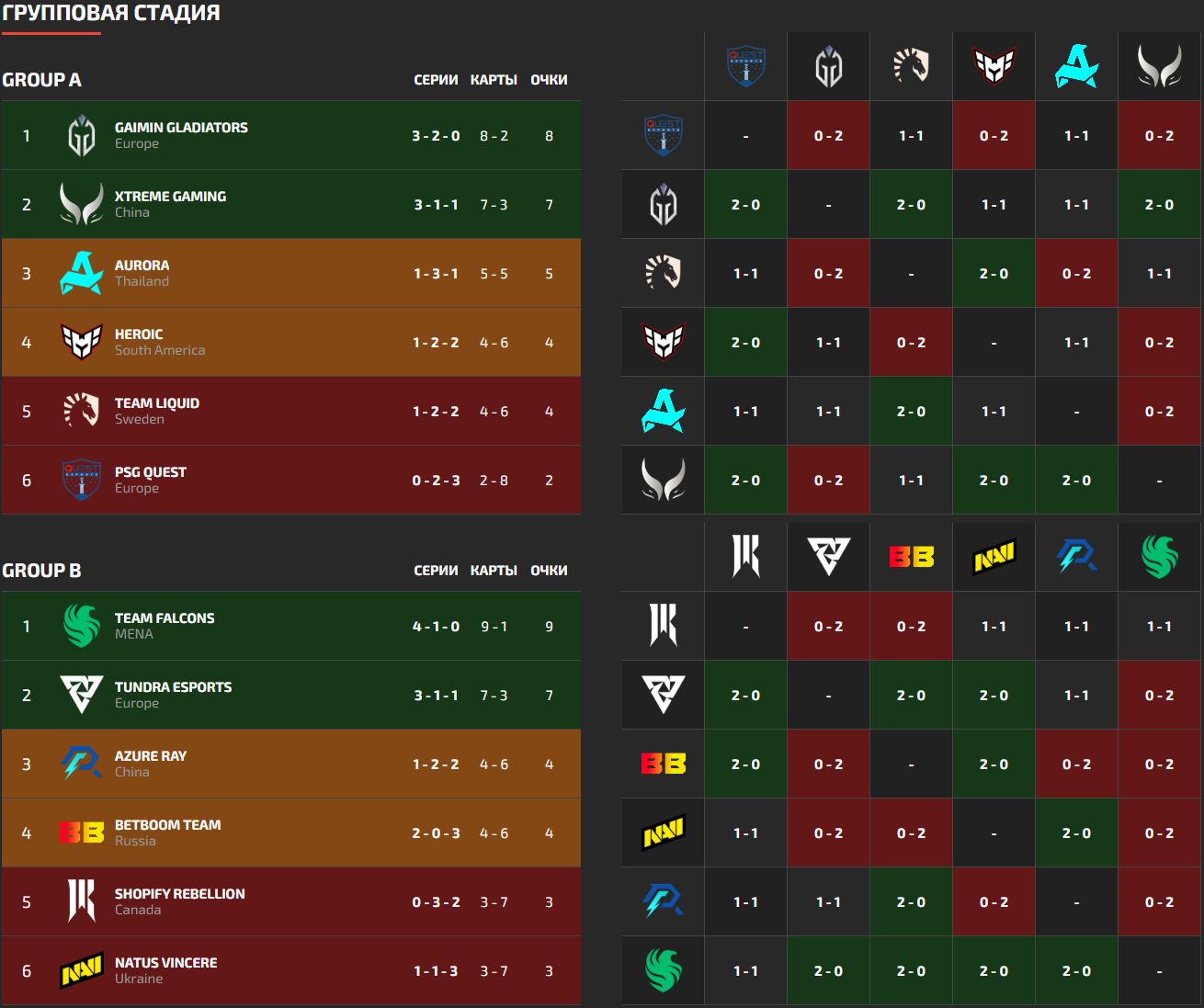This screenshot has height=1008, width=1204.
Task: Click ОЧКИ column header in Group A
Action: (549, 80)
